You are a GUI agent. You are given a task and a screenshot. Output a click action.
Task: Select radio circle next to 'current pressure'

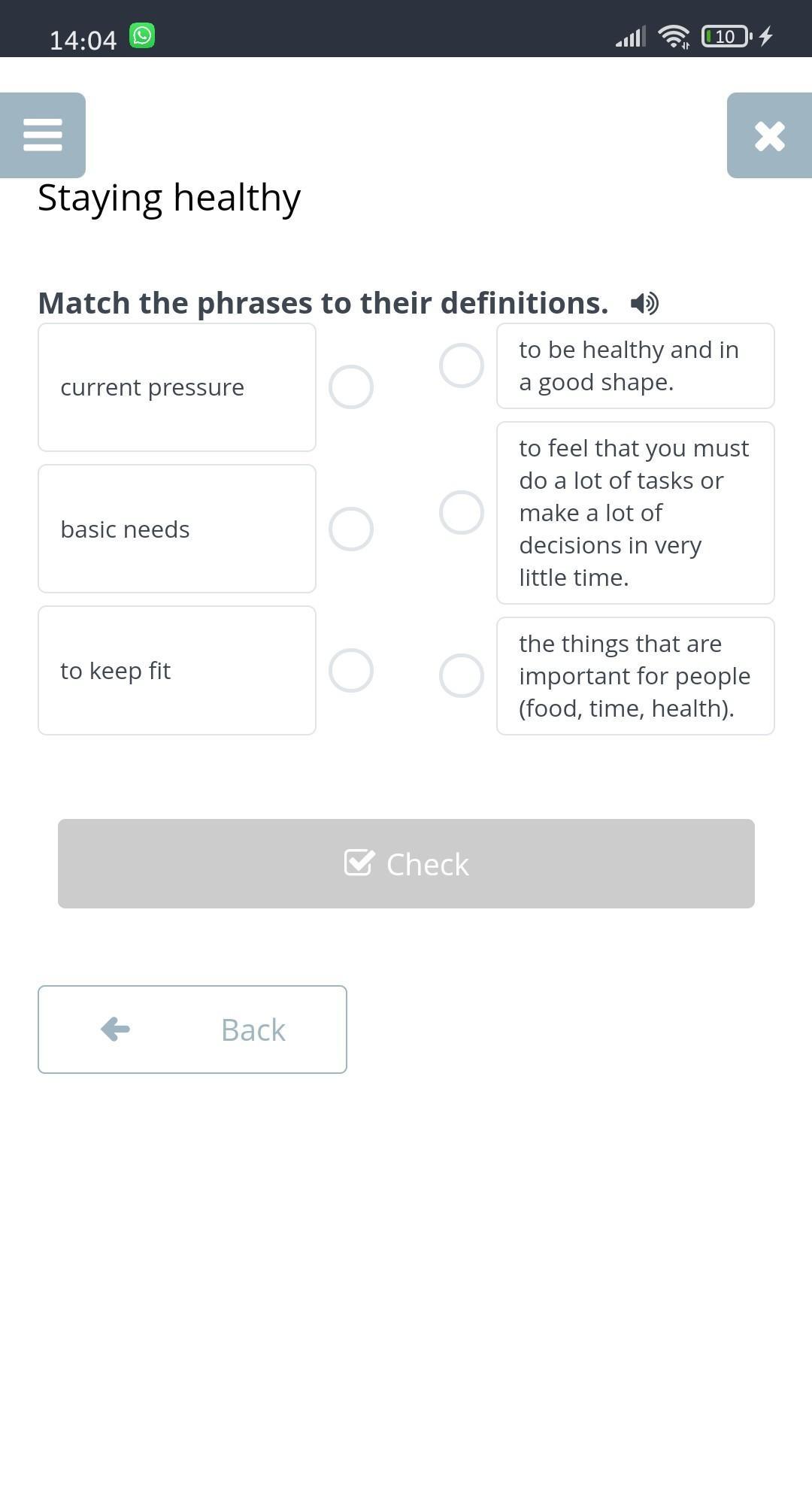[351, 387]
